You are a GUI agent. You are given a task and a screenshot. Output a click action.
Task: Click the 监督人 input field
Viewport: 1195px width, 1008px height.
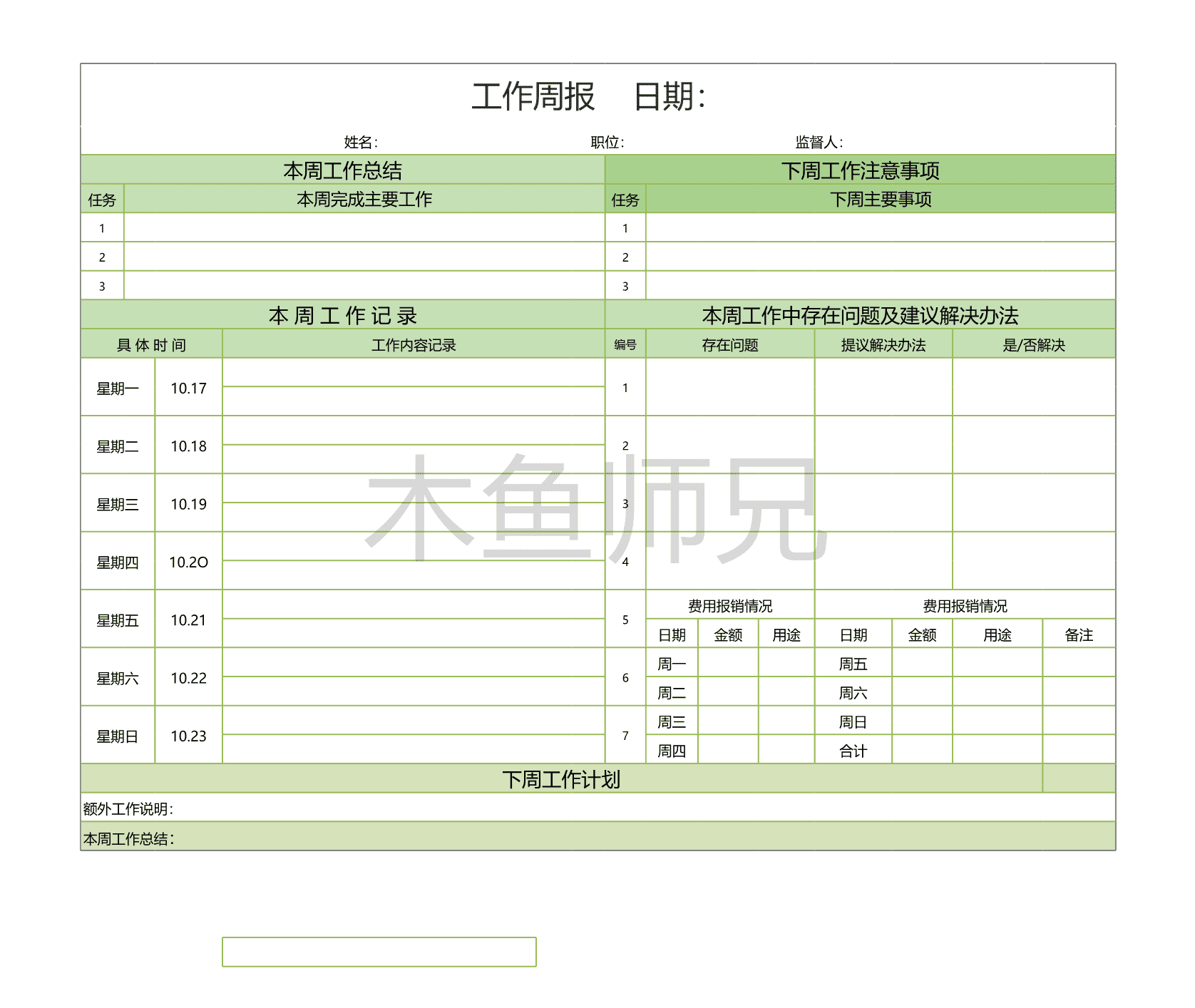[x=913, y=140]
